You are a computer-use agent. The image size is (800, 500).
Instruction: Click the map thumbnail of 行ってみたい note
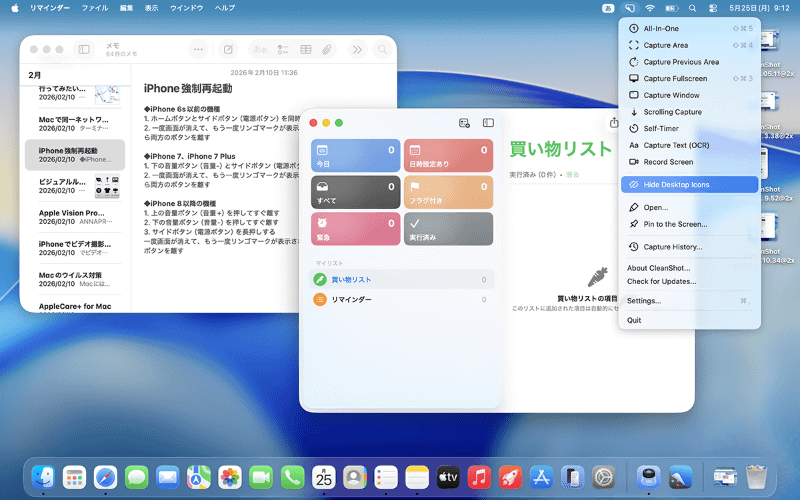coord(107,95)
